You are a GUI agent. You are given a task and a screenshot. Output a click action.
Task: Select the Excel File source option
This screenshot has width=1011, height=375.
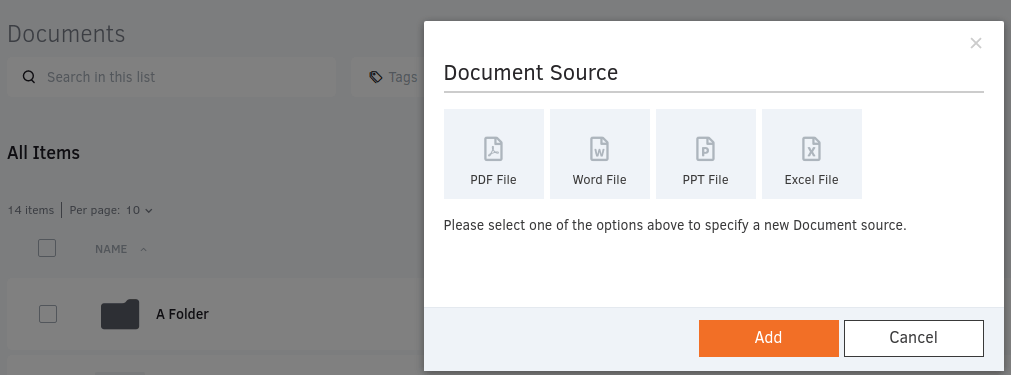click(812, 154)
